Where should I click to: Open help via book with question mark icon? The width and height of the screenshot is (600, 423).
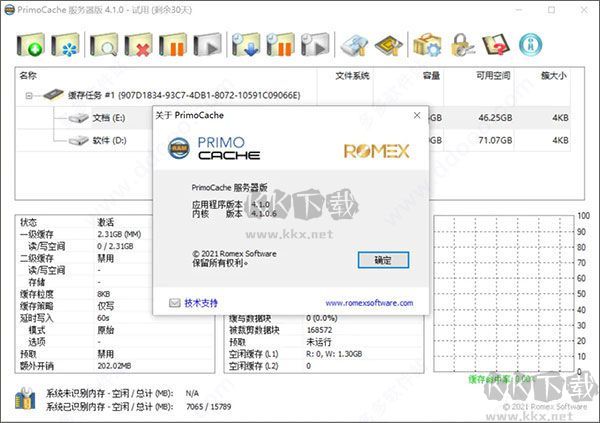point(496,45)
